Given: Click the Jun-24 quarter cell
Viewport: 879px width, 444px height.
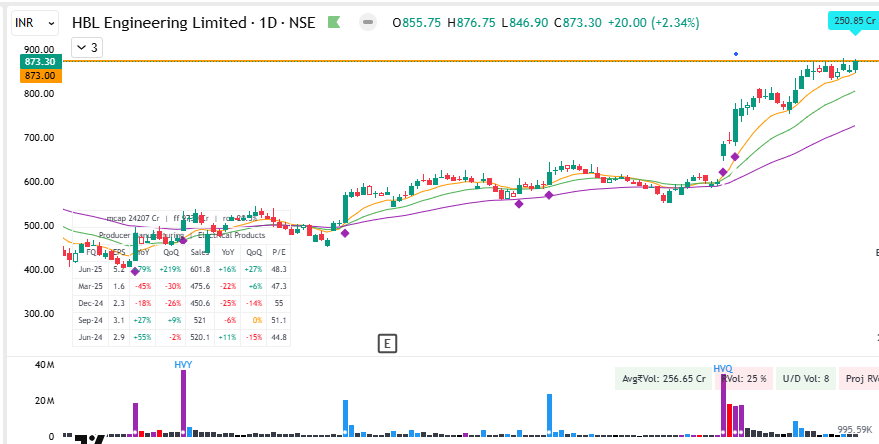Looking at the screenshot, I should click(90, 337).
